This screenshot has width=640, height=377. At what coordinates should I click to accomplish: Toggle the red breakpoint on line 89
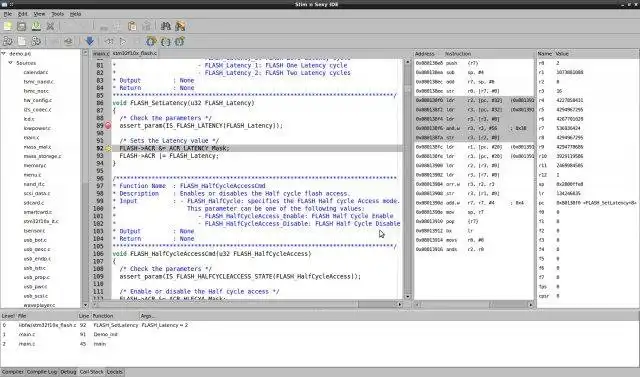(108, 126)
